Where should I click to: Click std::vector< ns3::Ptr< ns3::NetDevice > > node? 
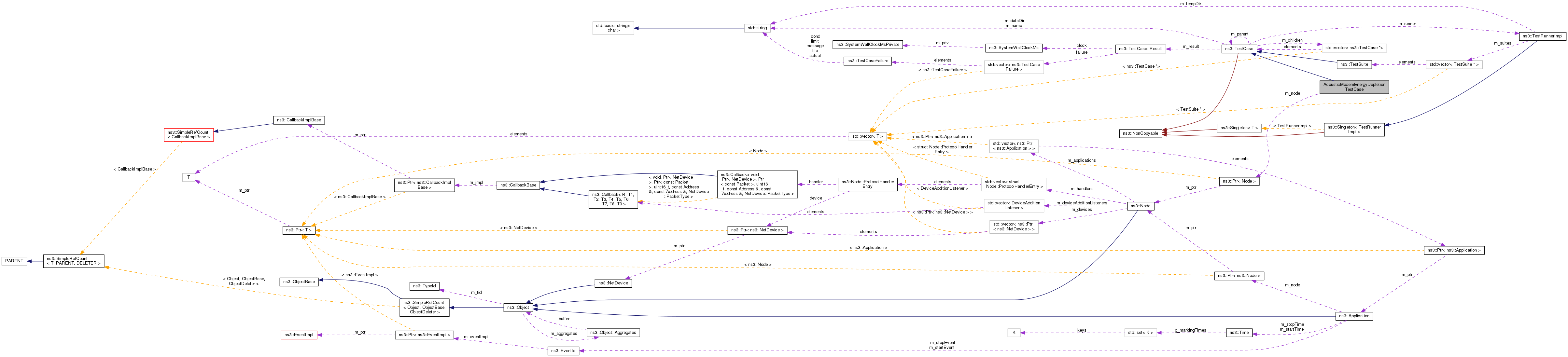click(x=1014, y=227)
